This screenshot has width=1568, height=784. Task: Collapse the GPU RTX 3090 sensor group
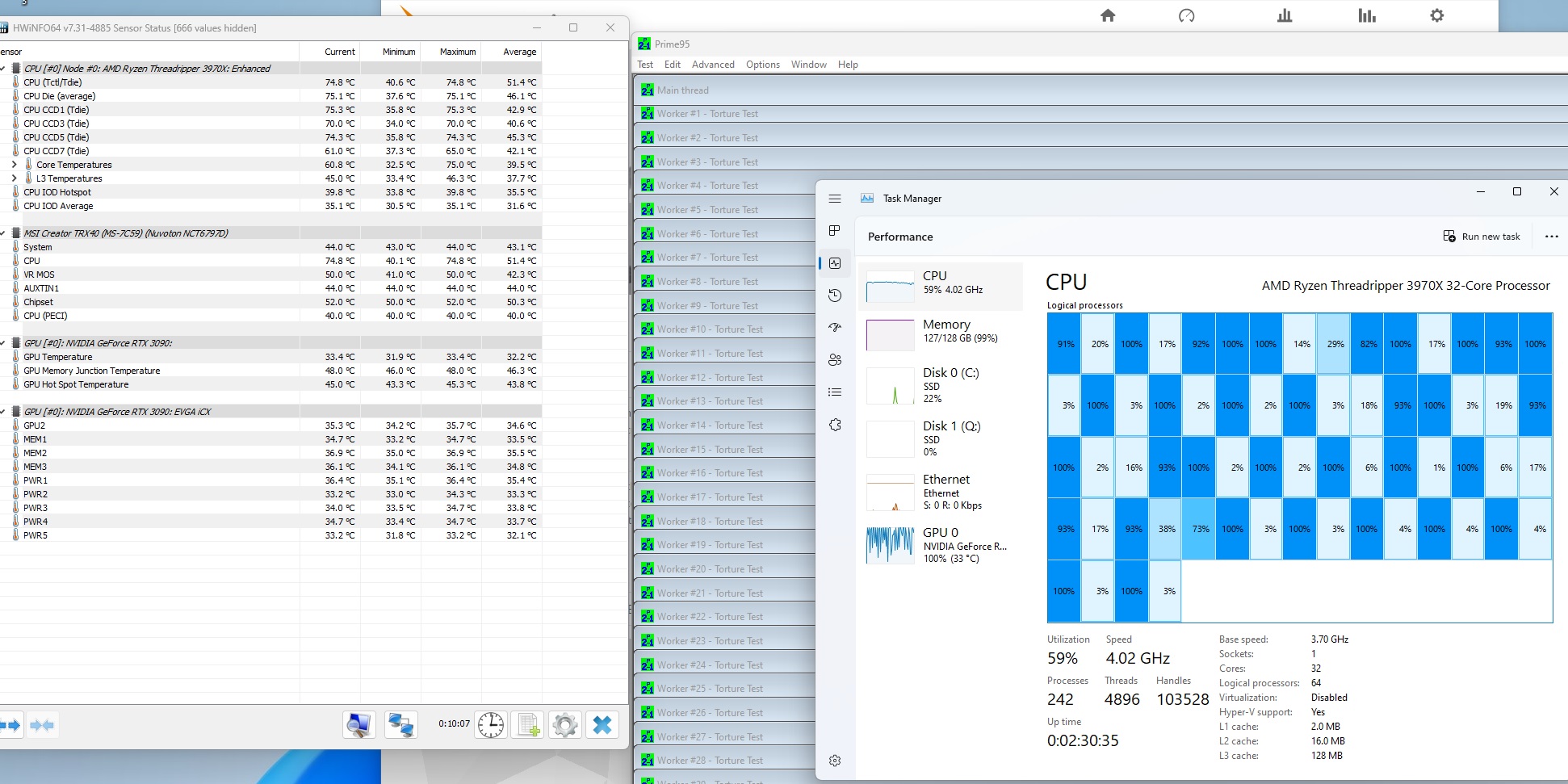pos(3,343)
